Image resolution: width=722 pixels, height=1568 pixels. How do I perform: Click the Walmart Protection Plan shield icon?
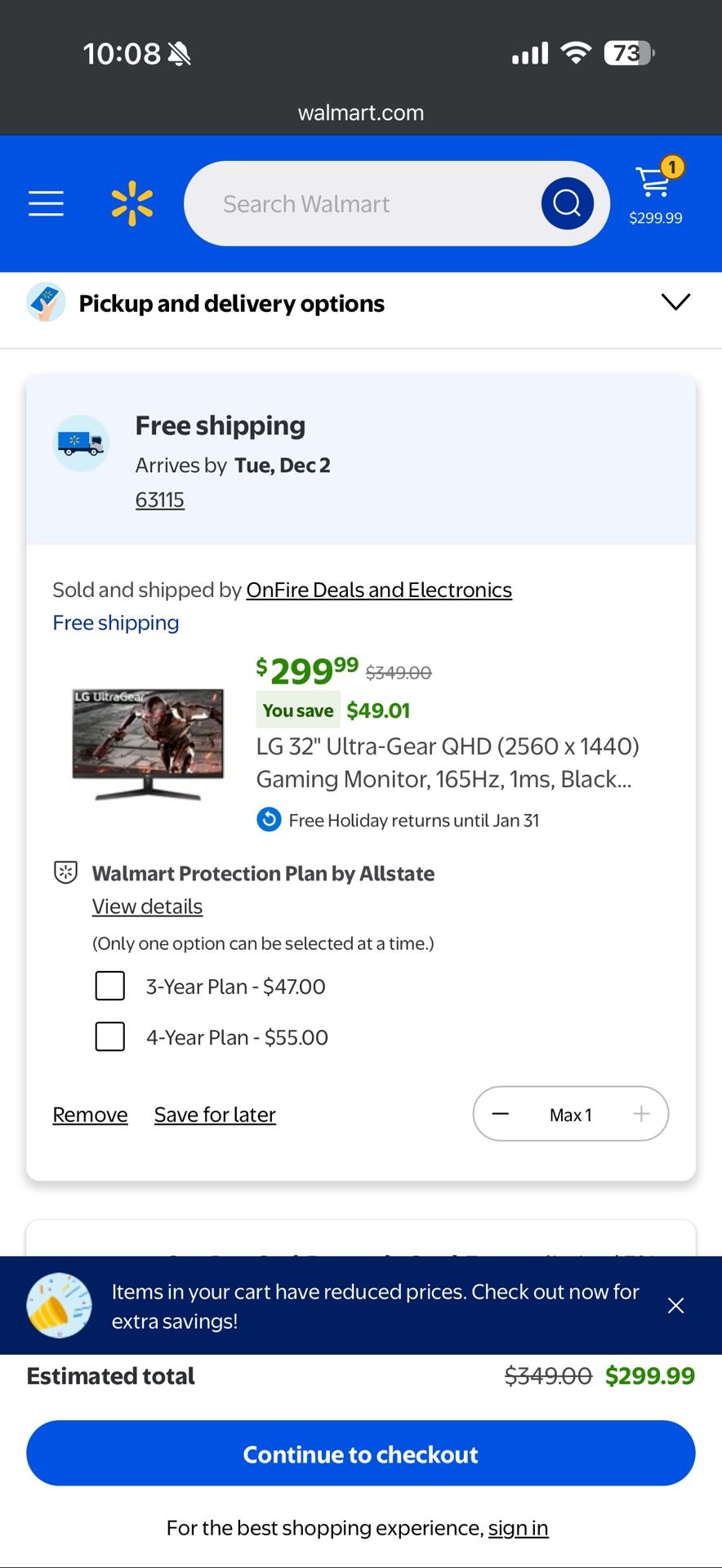(65, 872)
